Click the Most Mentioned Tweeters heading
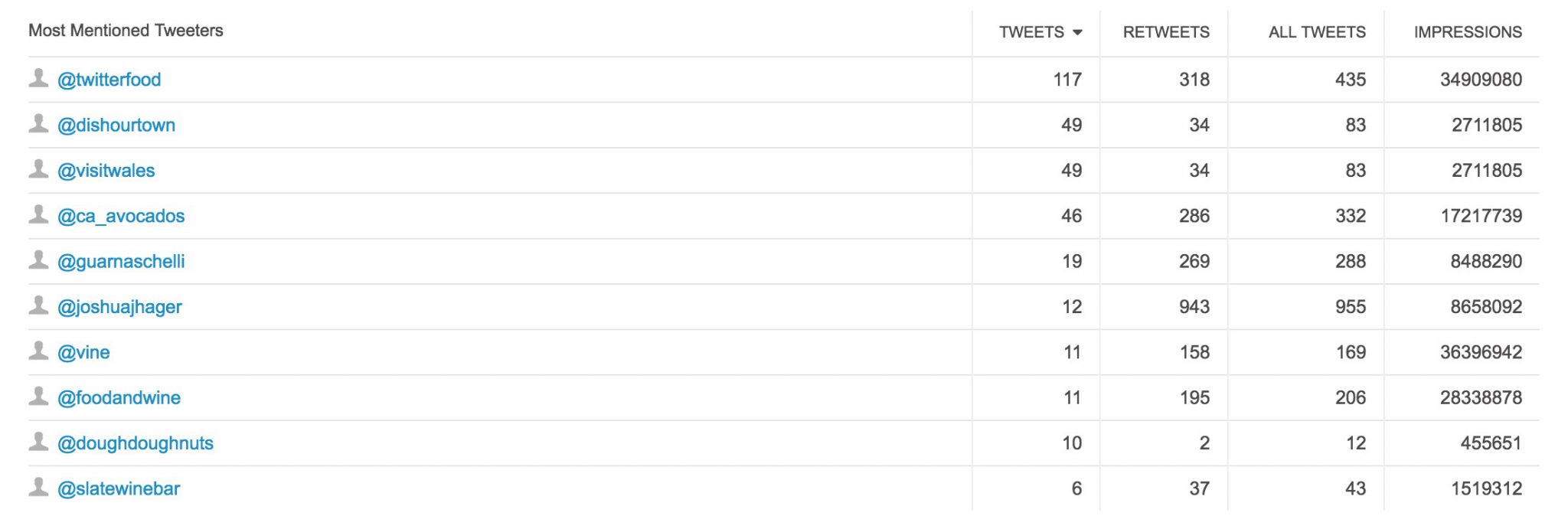This screenshot has width=1568, height=529. 126,31
